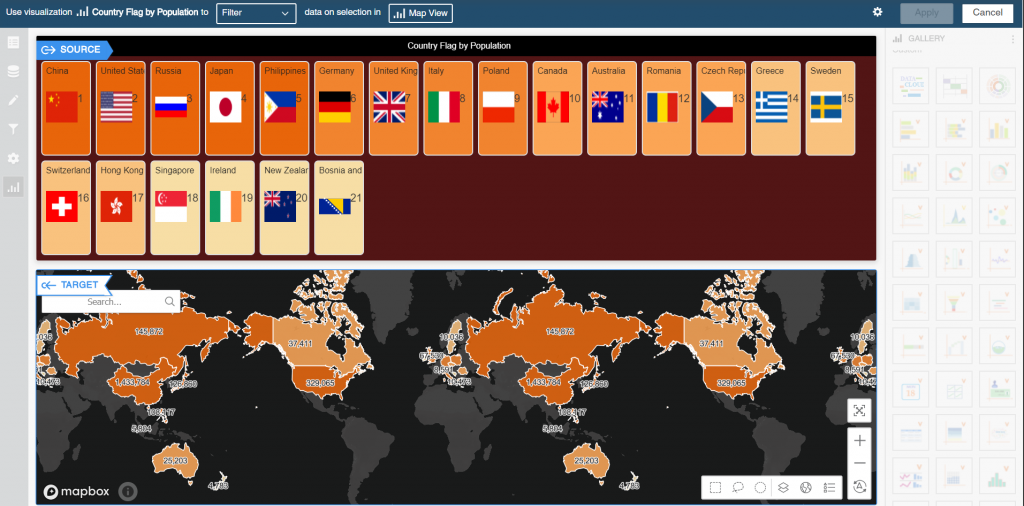Pick the sunburst ring chart in gallery
The height and width of the screenshot is (506, 1024).
(x=997, y=86)
